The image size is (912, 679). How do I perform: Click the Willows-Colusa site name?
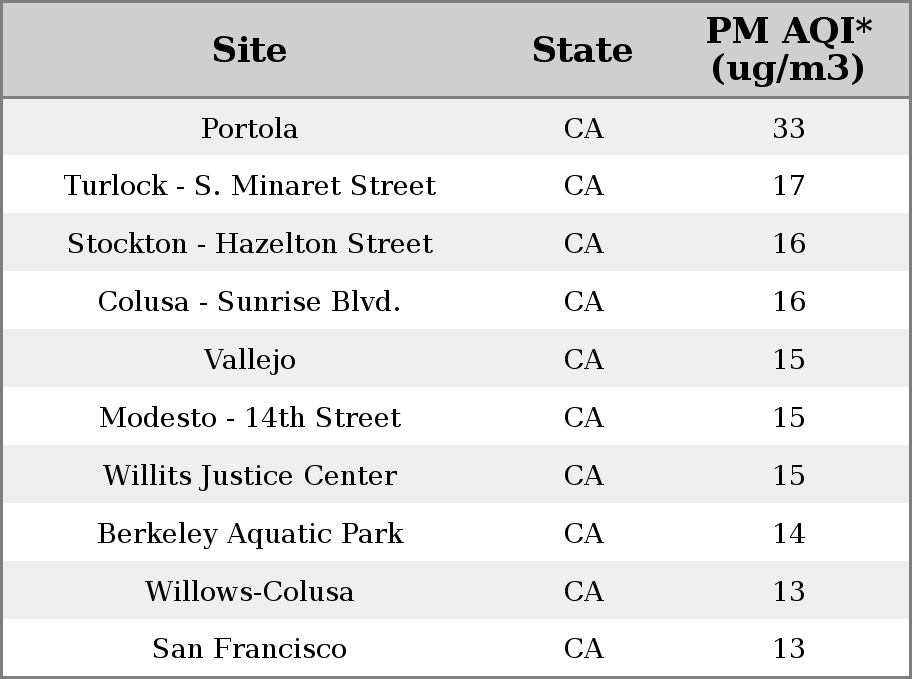pos(250,591)
